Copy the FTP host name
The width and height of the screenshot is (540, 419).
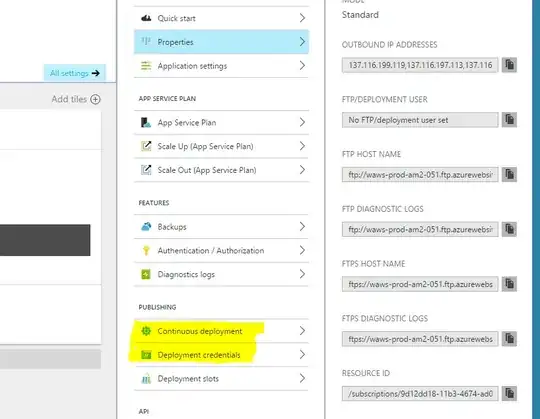click(x=509, y=174)
